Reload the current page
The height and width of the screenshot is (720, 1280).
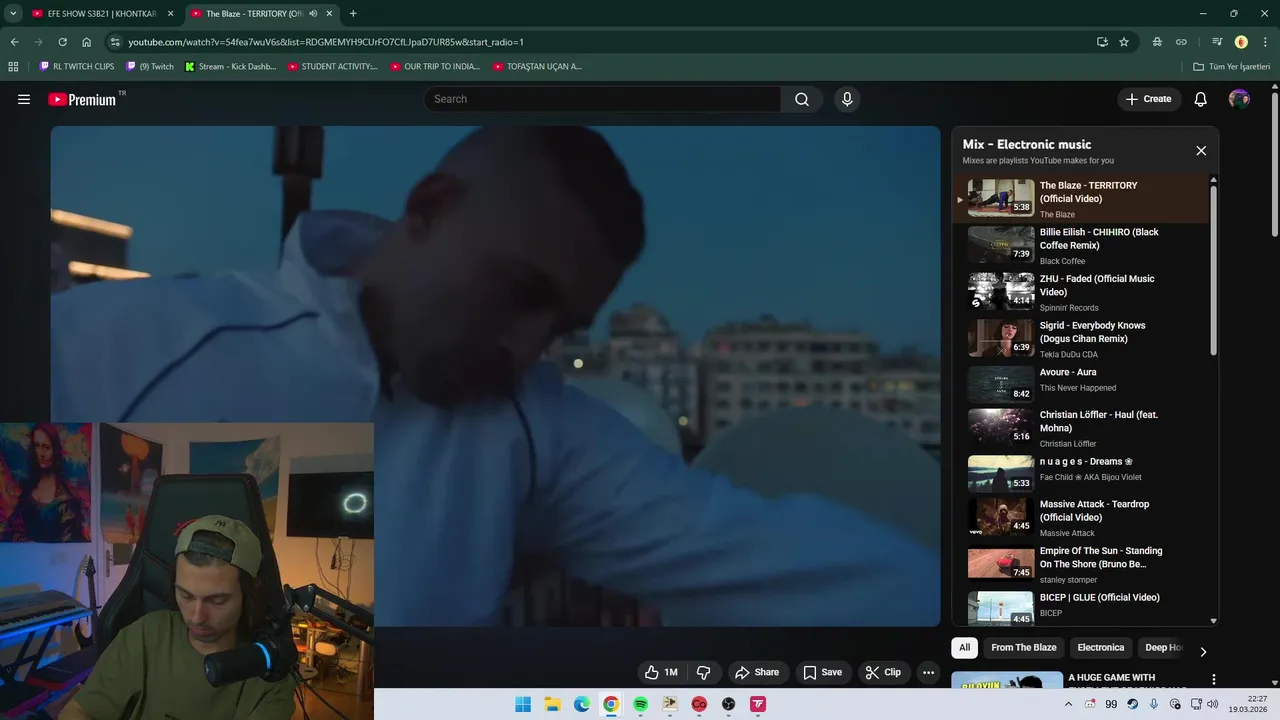tap(62, 42)
